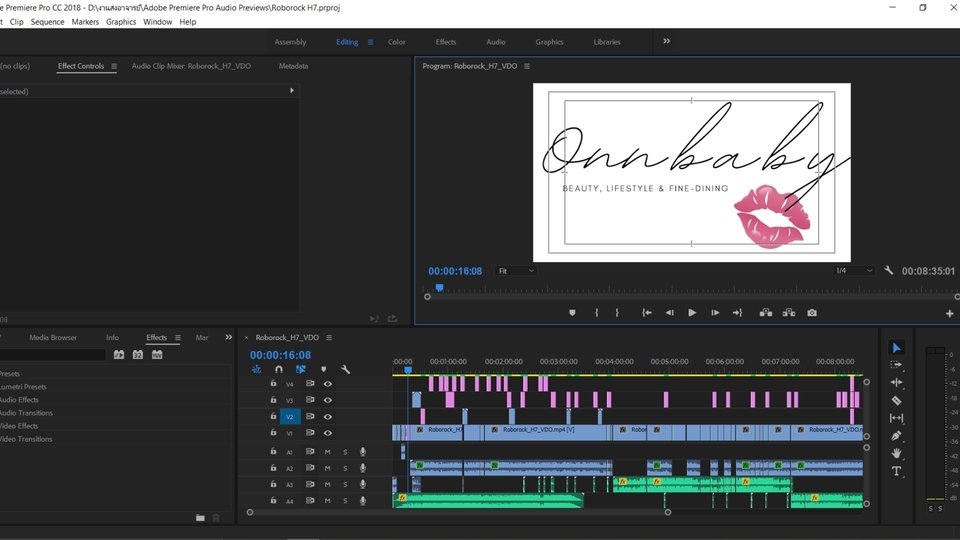This screenshot has height=540, width=960.
Task: Toggle Snap in the timeline
Action: [279, 369]
